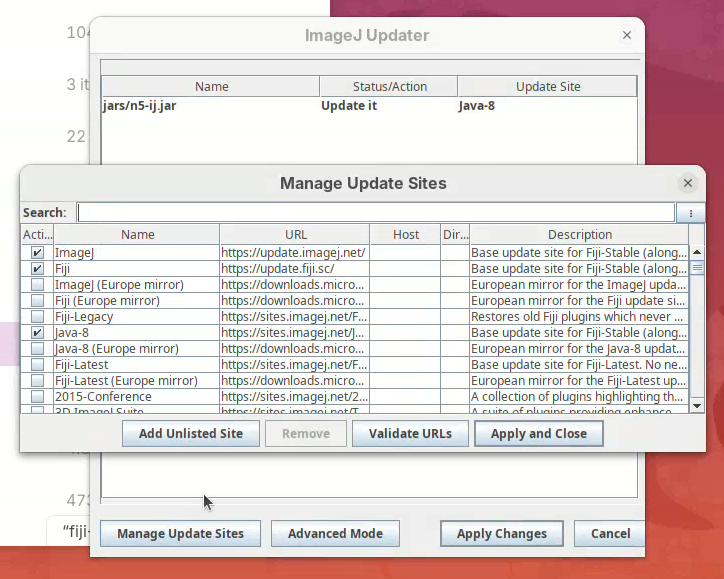
Task: Uncheck the ImageJ update site checkbox
Action: (37, 253)
